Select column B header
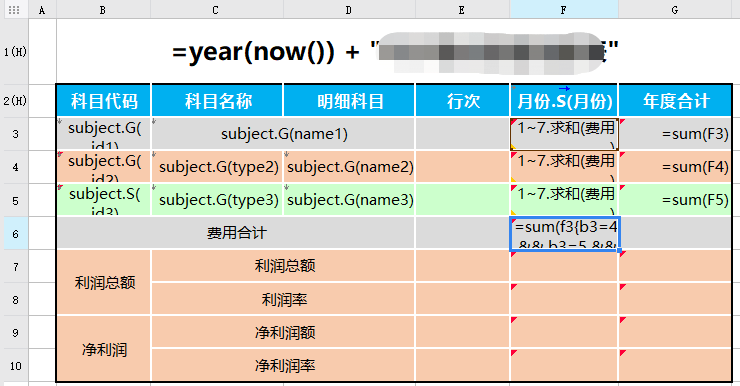This screenshot has height=386, width=740. coord(103,9)
